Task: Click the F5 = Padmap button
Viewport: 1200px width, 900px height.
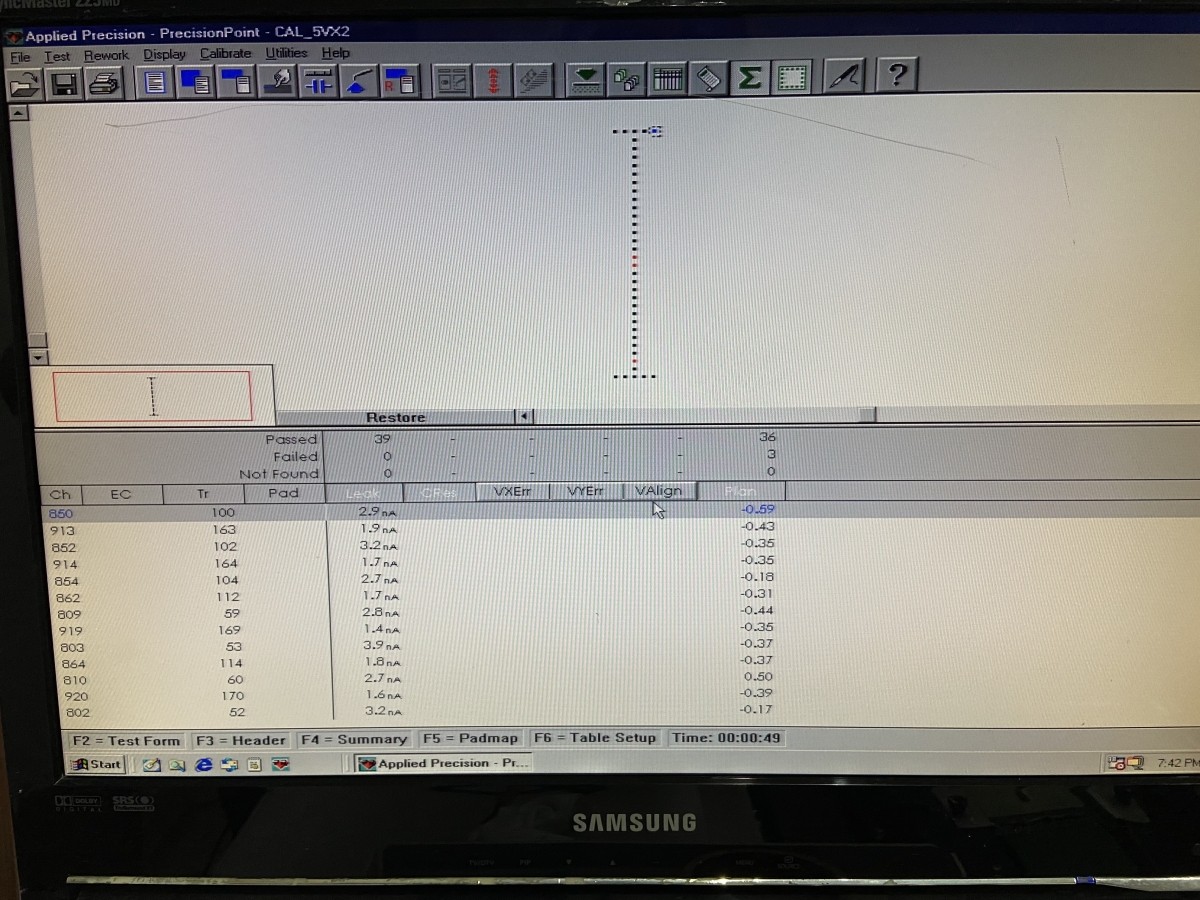Action: point(471,738)
